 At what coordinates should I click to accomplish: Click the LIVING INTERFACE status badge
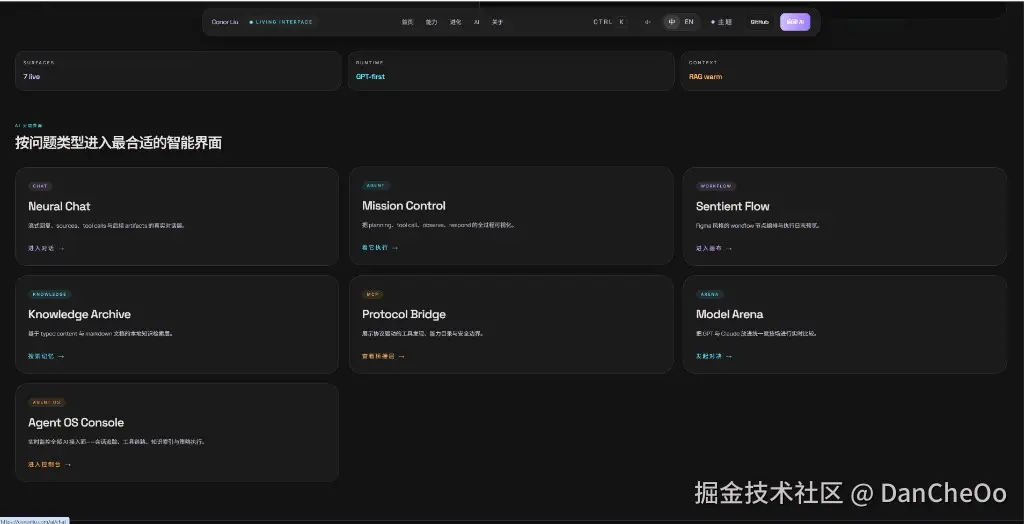click(x=281, y=22)
